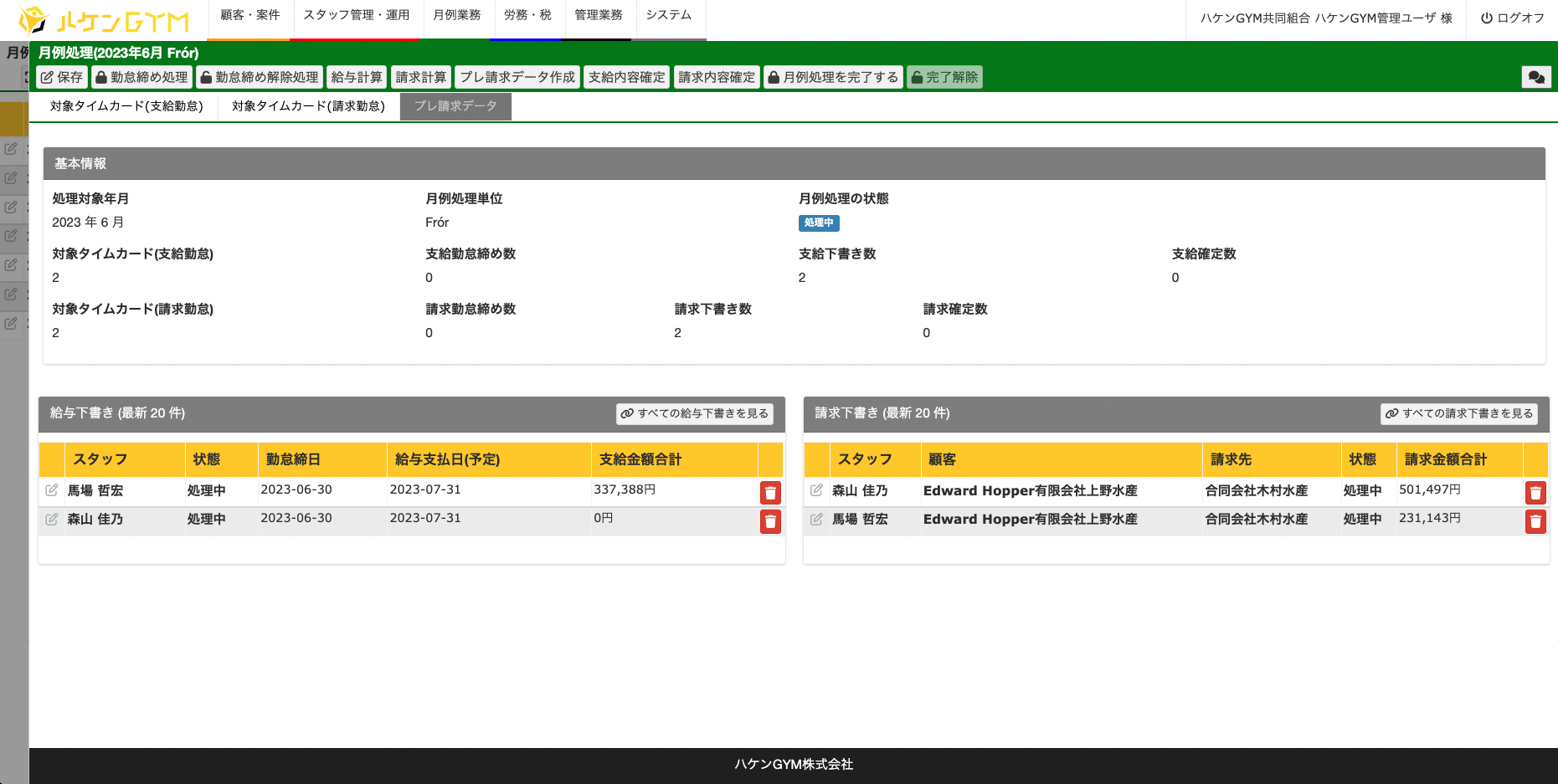Start 給与計算
1558x784 pixels.
coord(357,77)
